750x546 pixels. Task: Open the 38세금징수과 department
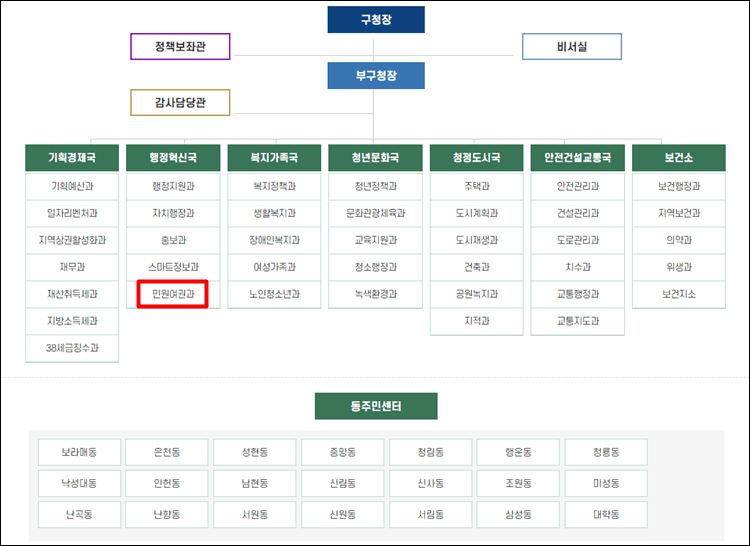[72, 348]
